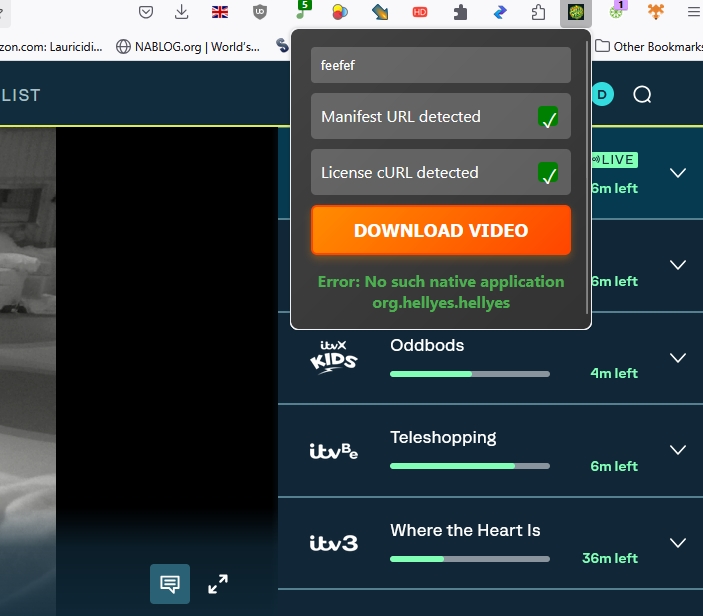
Task: Click the popup's vertical scrollbar
Action: click(x=587, y=178)
